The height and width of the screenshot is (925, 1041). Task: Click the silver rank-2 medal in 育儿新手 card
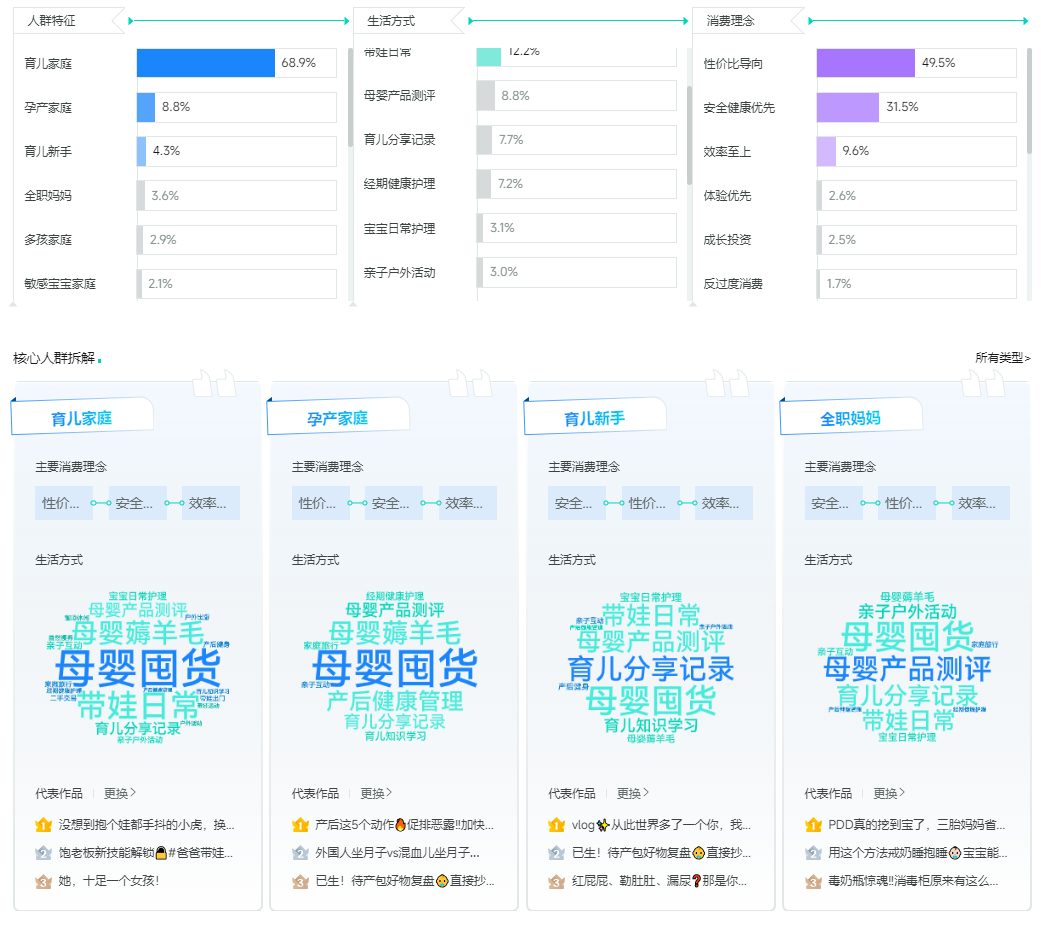[x=556, y=854]
